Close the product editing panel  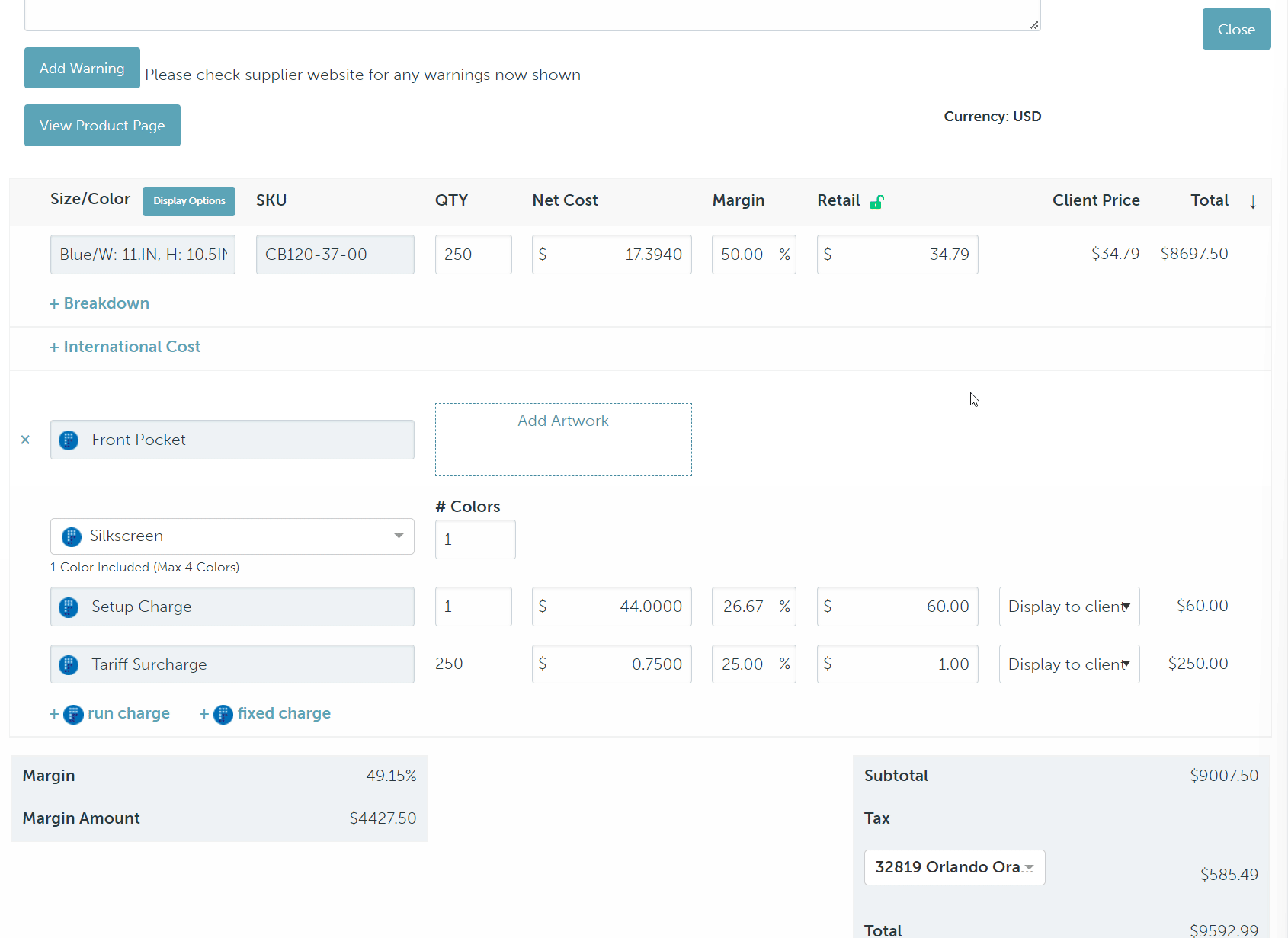point(1236,30)
